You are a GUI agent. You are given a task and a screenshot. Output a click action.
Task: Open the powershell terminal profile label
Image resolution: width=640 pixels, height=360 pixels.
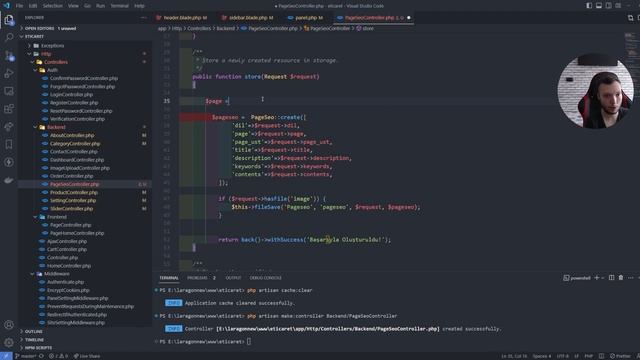[577, 278]
